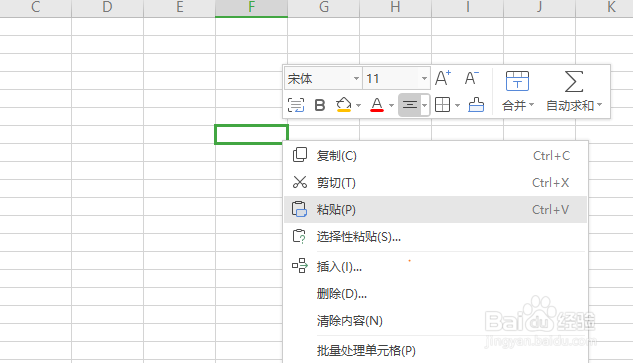Select column F header
633x363 pixels.
click(252, 8)
